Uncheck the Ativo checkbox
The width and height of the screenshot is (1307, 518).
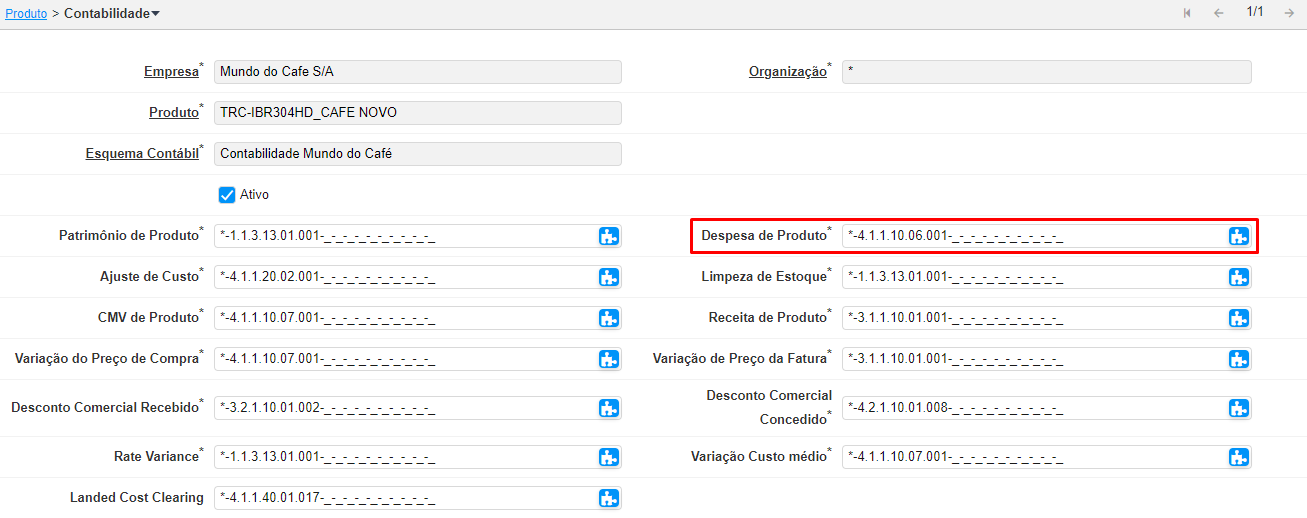[x=227, y=195]
